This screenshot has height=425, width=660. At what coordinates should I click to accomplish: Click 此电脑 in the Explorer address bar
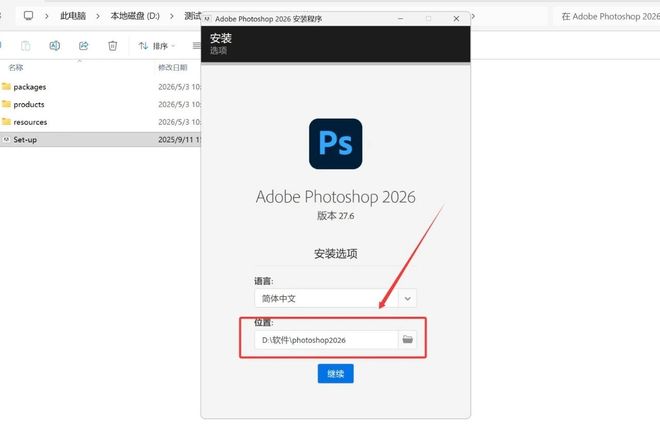coord(73,16)
